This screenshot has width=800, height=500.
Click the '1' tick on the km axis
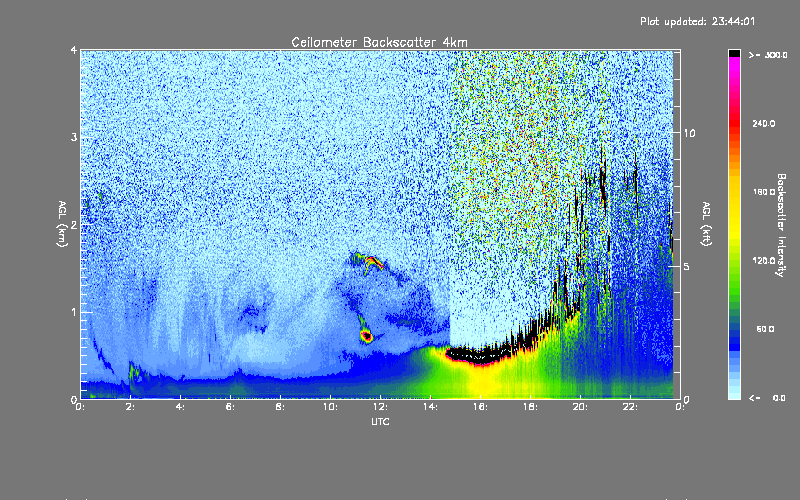pos(74,312)
